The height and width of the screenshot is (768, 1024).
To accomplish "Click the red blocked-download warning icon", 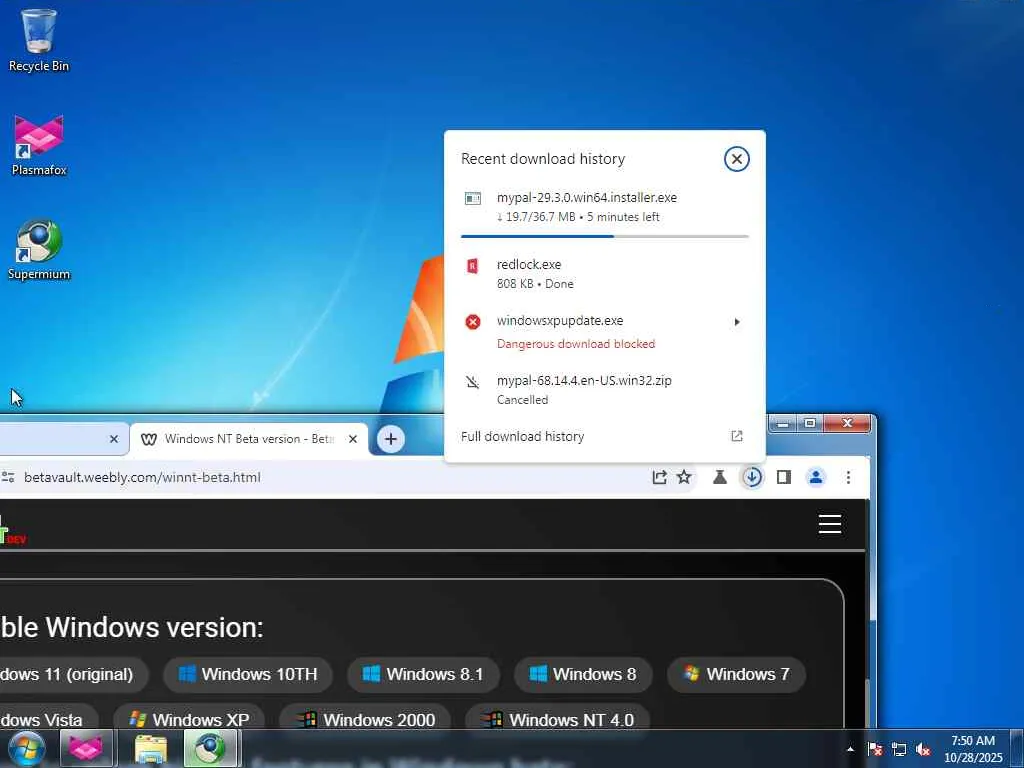I will tap(473, 322).
